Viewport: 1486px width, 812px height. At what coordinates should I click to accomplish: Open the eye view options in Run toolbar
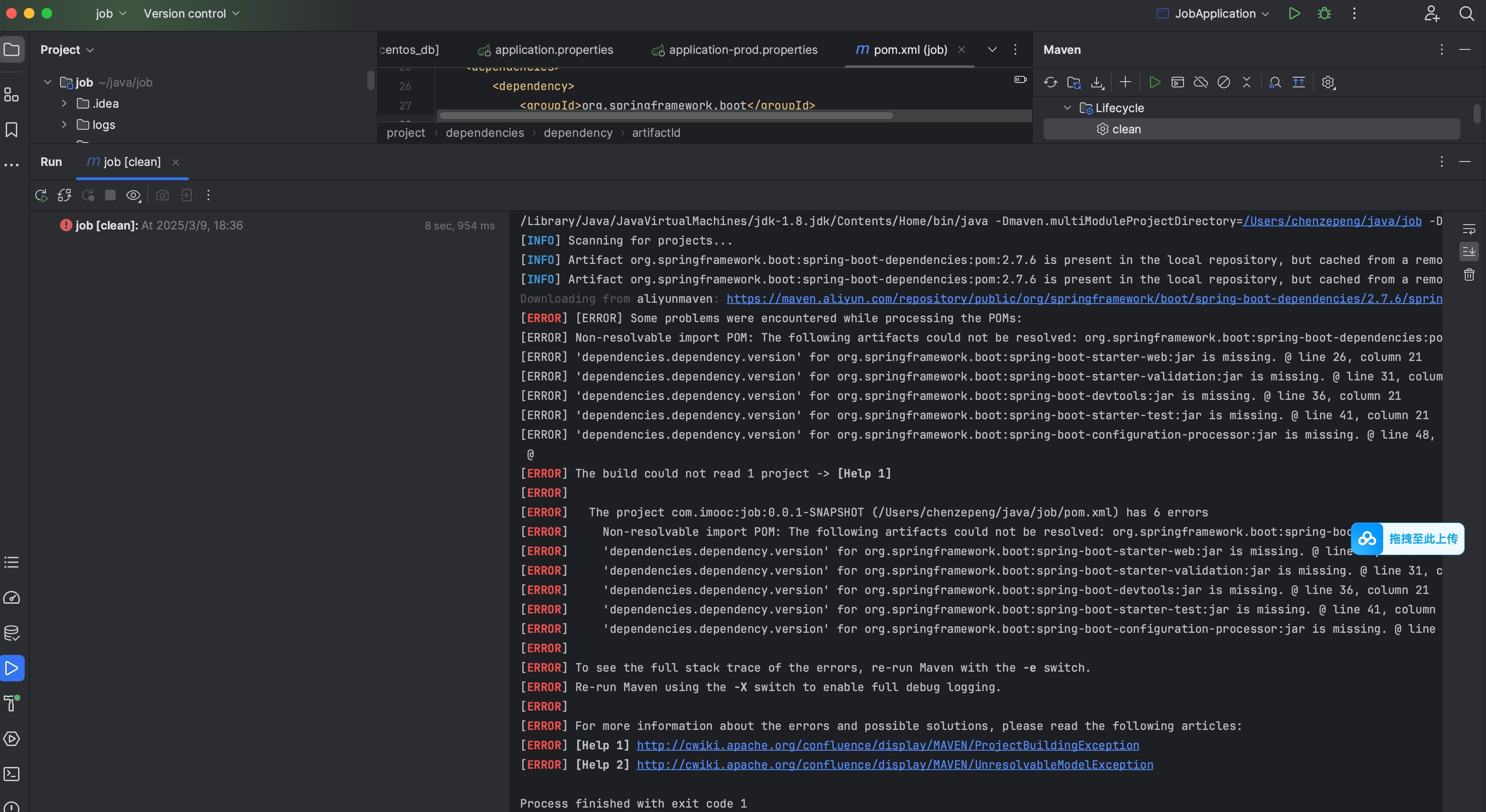point(133,195)
